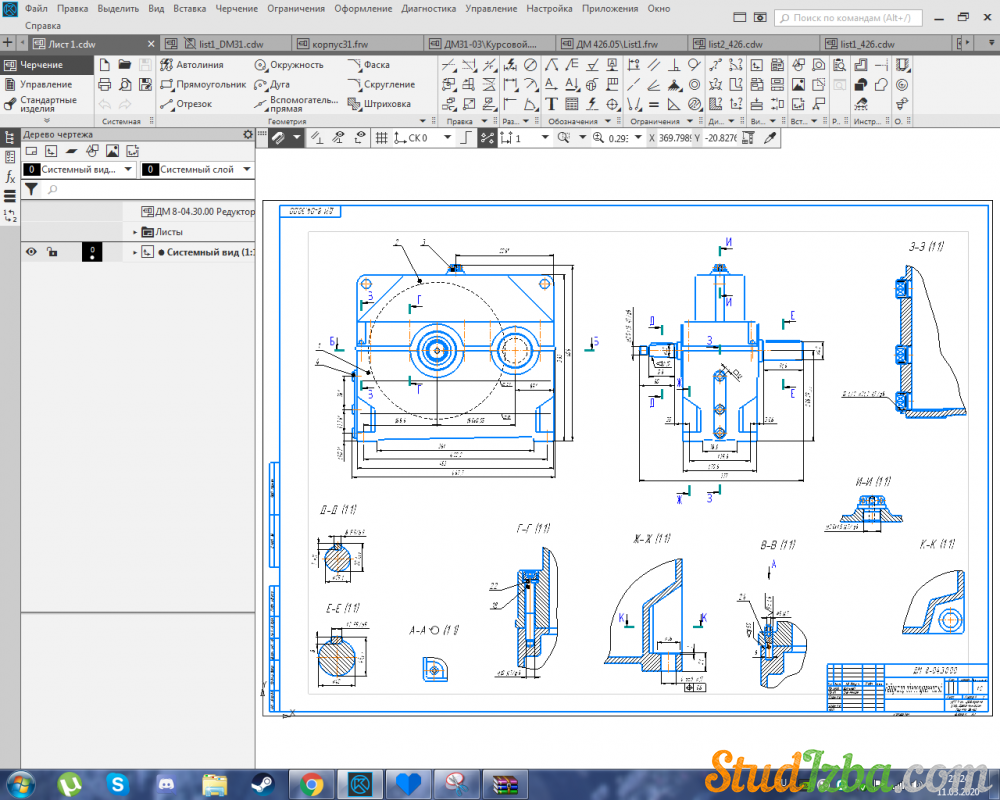Open the СК 0 coordinate system dropdown
This screenshot has height=800, width=1000.
click(447, 138)
